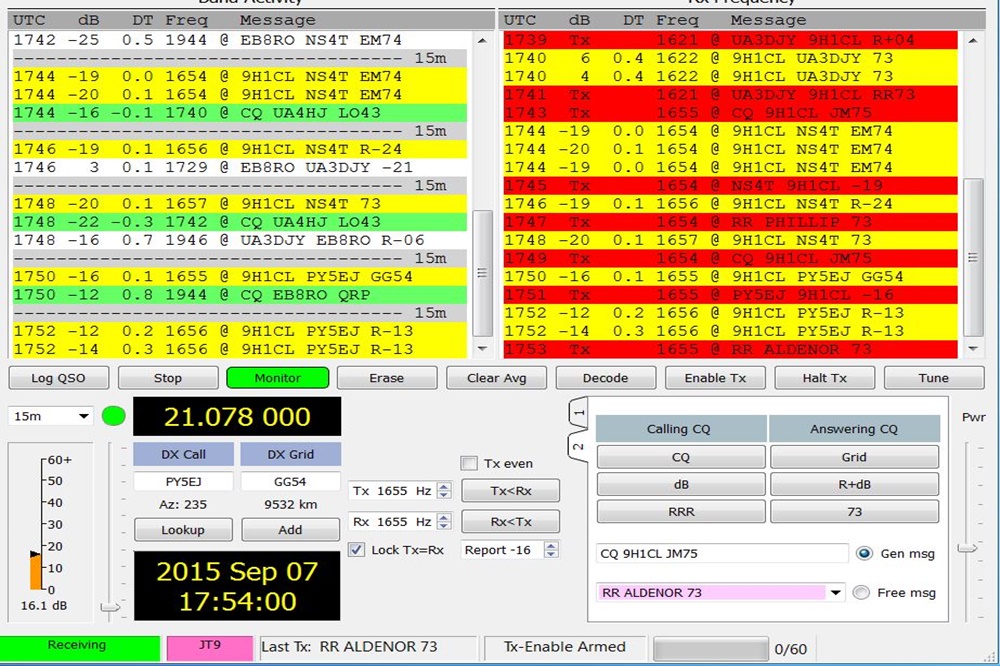
Task: Switch to message tab 2
Action: (578, 447)
